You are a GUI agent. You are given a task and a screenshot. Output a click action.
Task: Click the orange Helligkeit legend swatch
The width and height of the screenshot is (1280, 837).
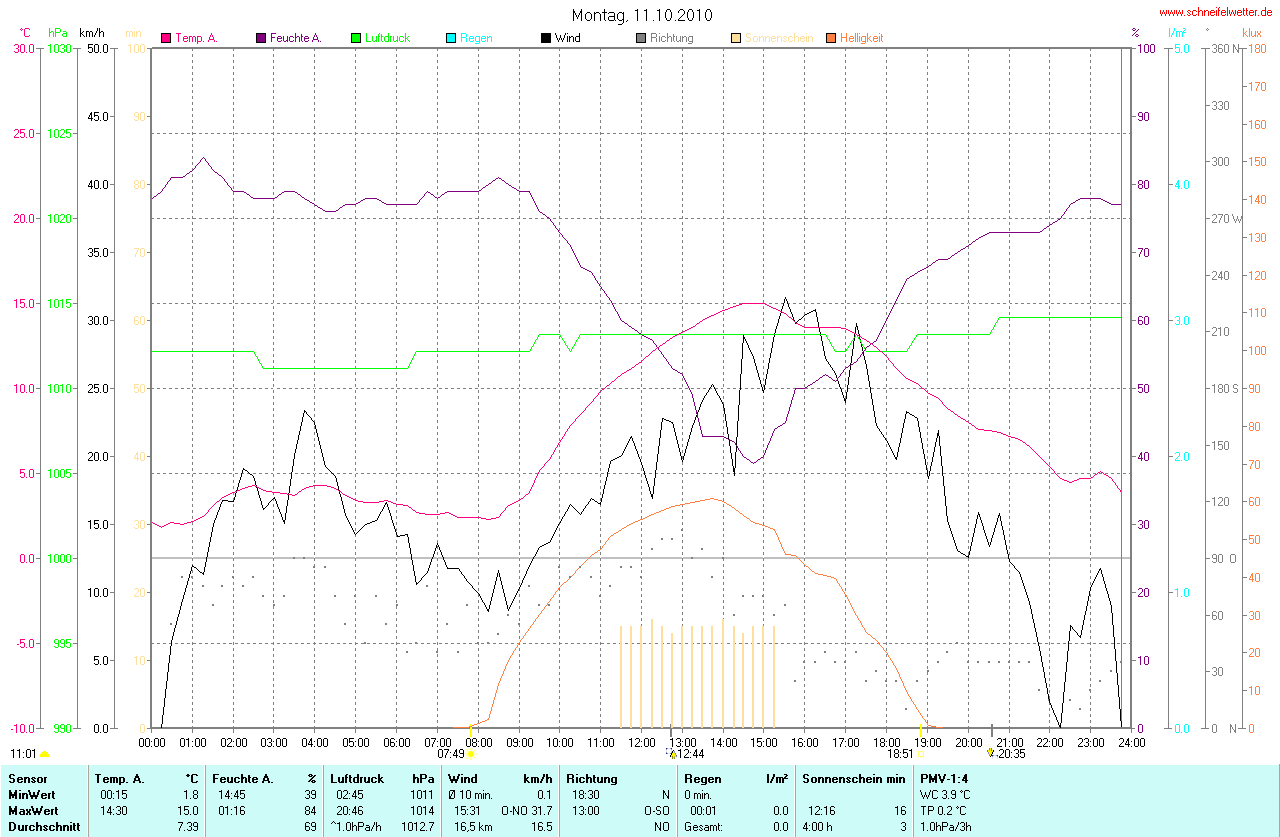pyautogui.click(x=831, y=38)
